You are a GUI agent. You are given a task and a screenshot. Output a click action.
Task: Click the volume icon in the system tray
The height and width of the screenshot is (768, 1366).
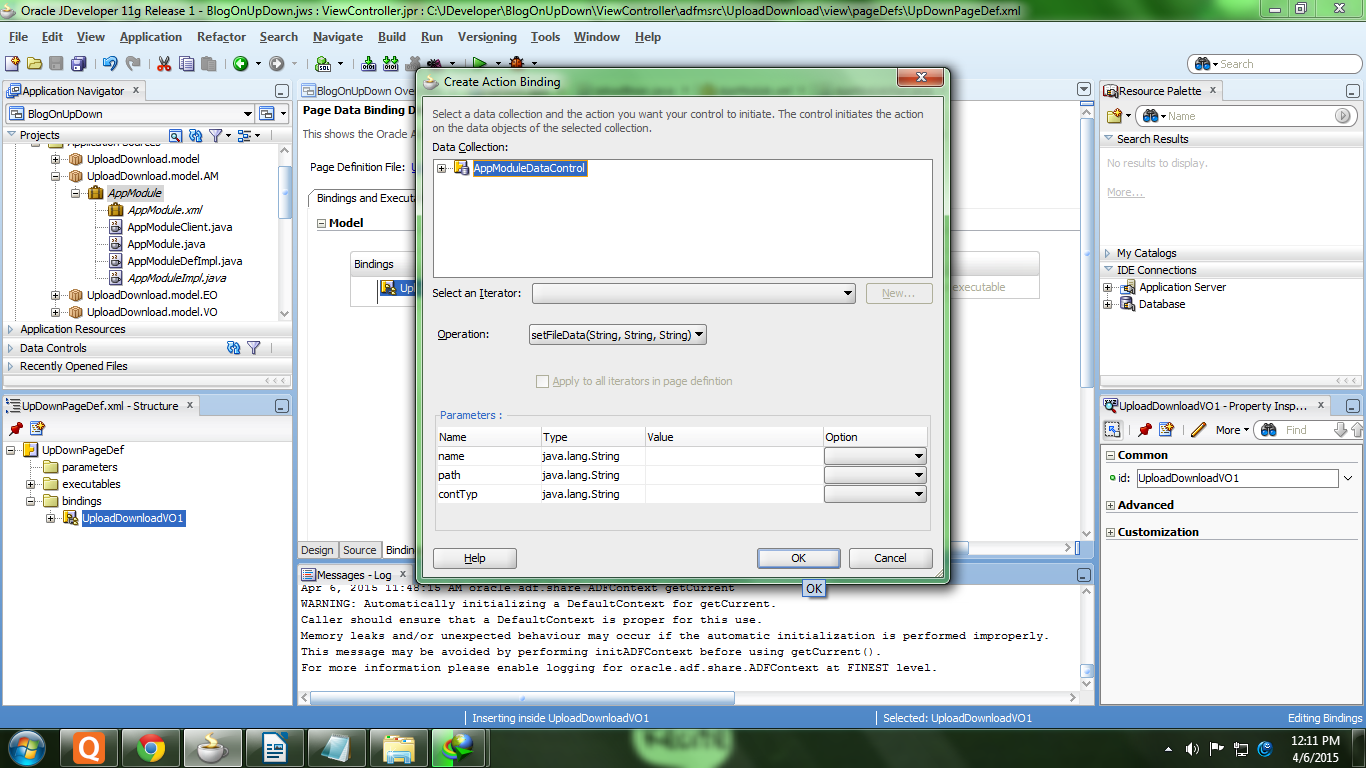click(1192, 749)
